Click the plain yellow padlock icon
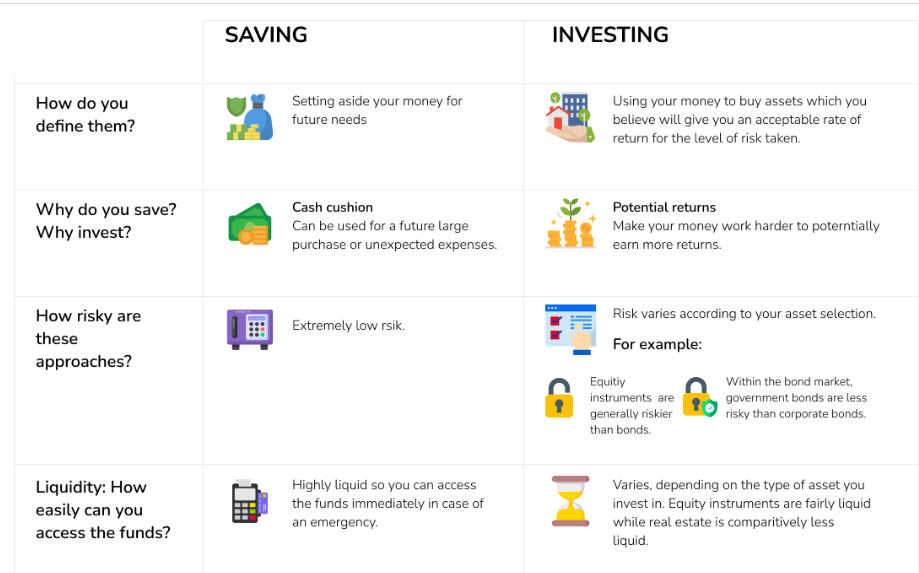Image resolution: width=919 pixels, height=573 pixels. pos(559,398)
